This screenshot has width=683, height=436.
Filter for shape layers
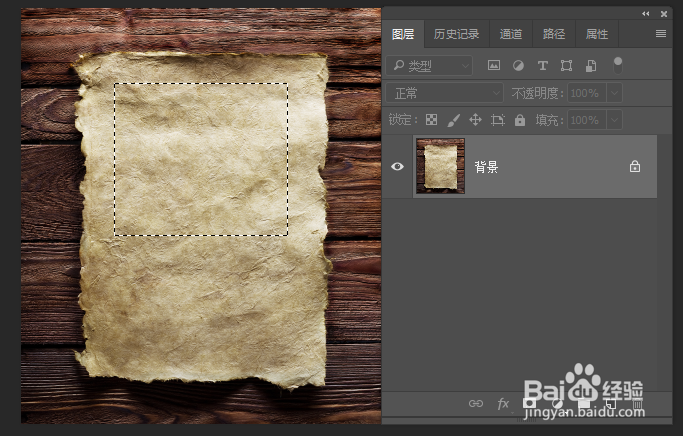566,65
